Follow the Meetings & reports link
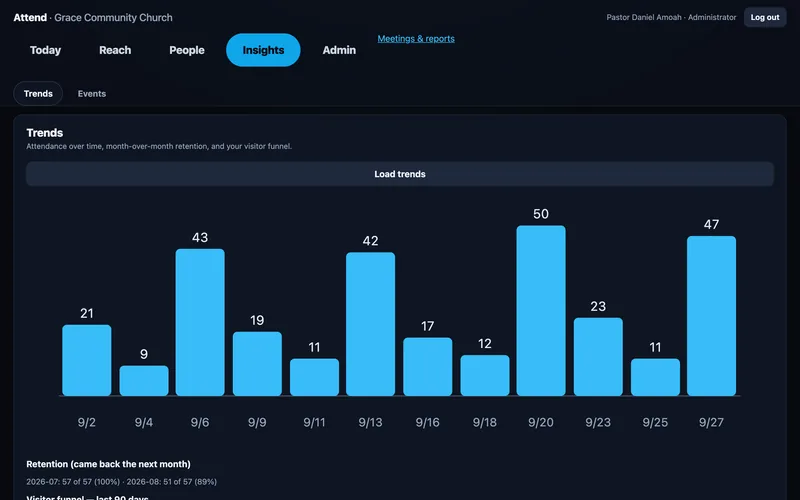The width and height of the screenshot is (800, 500). pos(416,39)
